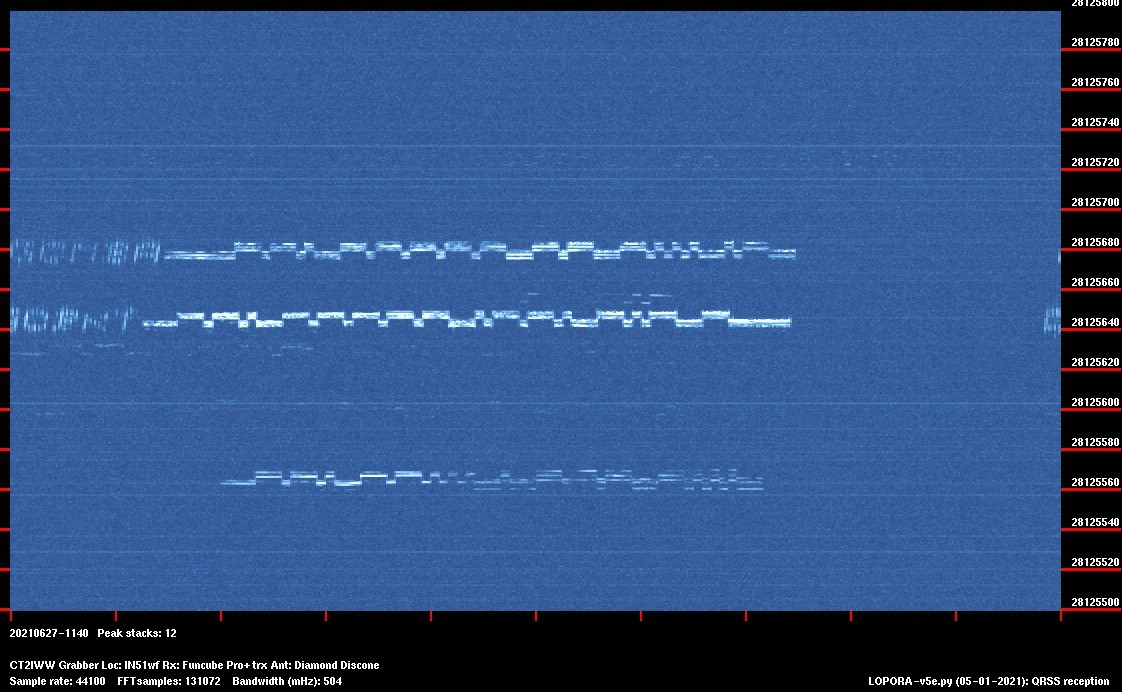The height and width of the screenshot is (692, 1122).
Task: Click the 28125780 frequency label
Action: (x=1095, y=43)
